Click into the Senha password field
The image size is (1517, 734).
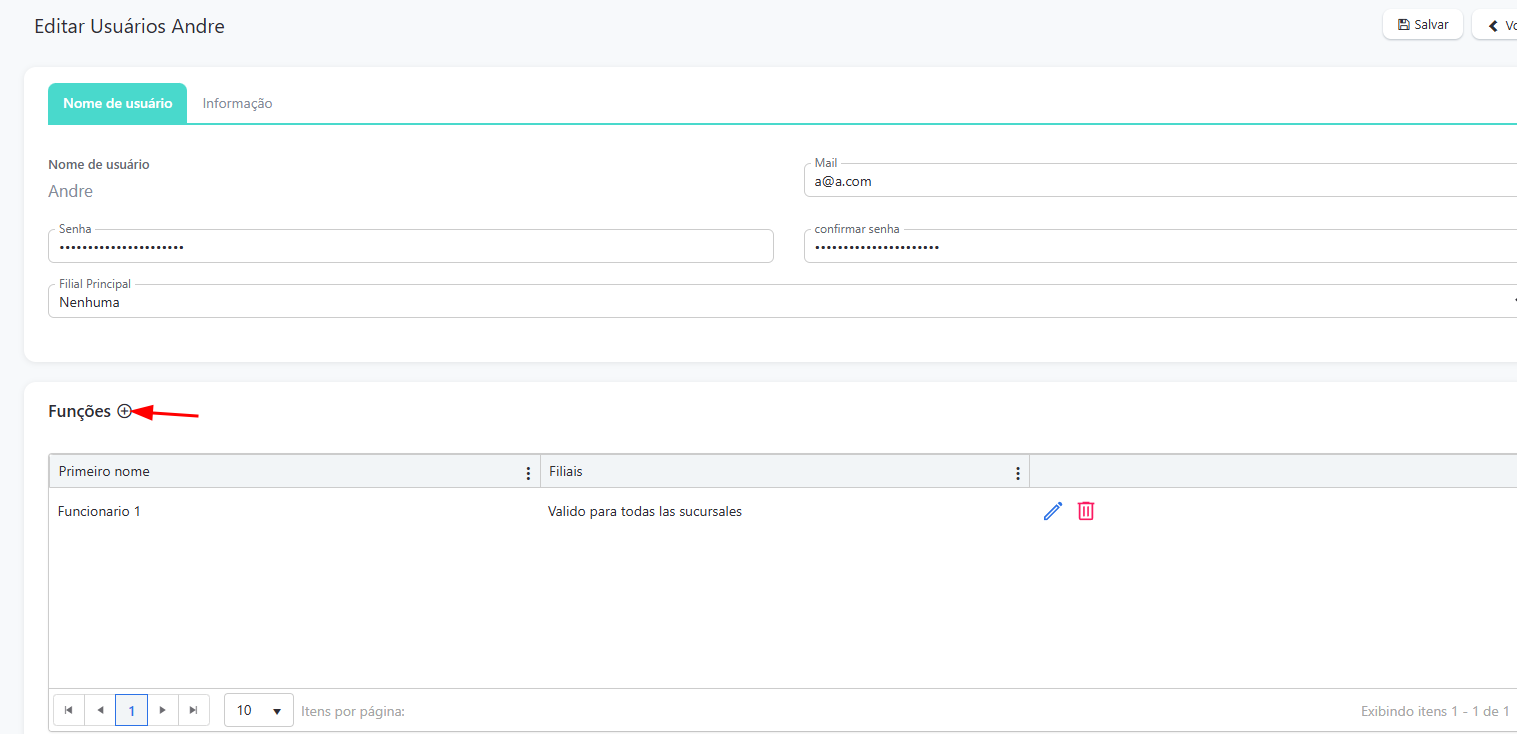coord(410,247)
